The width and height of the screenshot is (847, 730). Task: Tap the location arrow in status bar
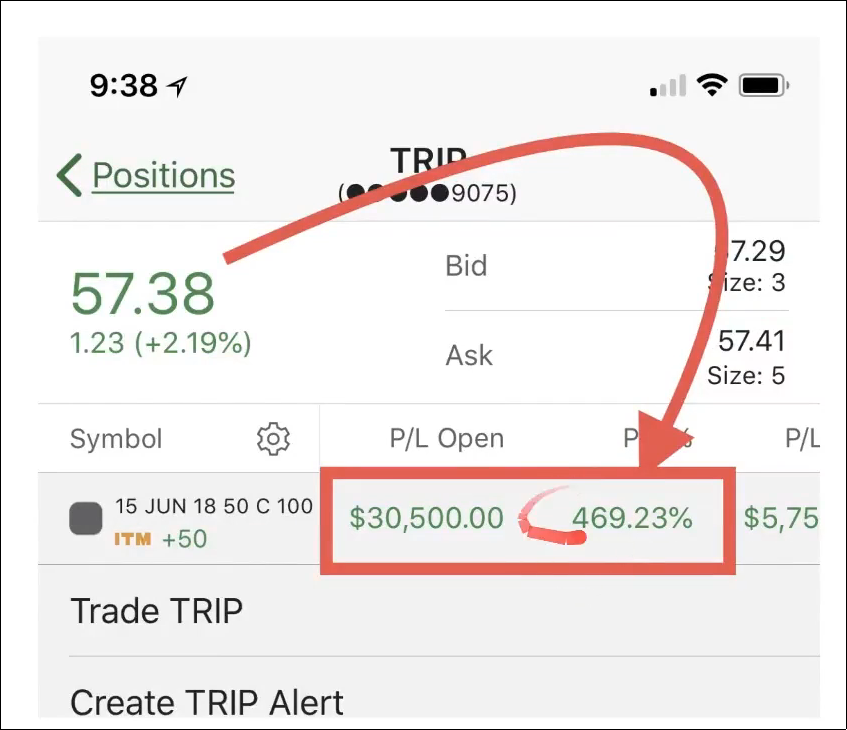(x=178, y=86)
